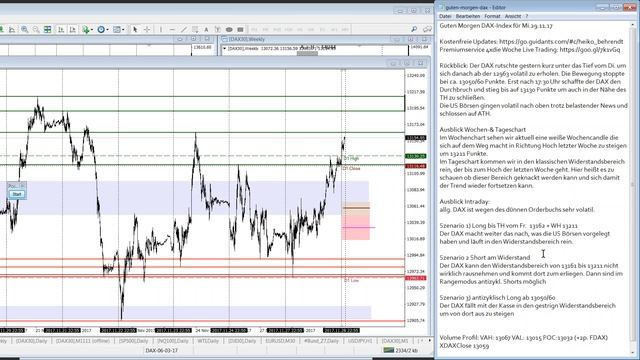The image size is (640, 360).
Task: Expand the indicators dropdown arrow
Action: click(92, 29)
